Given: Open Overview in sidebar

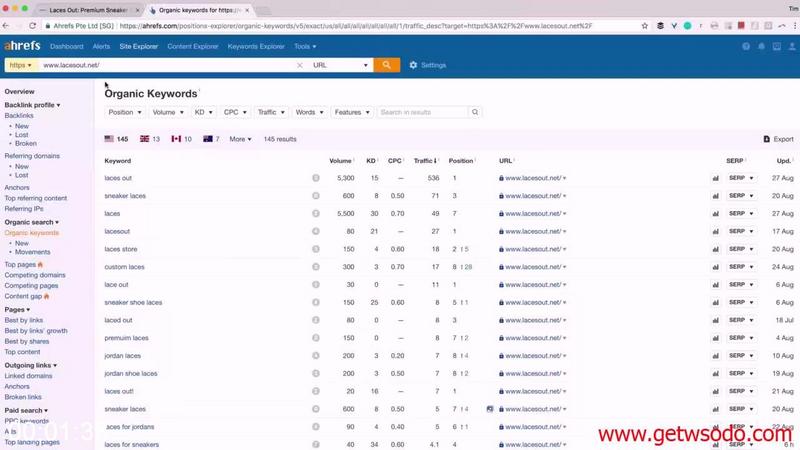Looking at the screenshot, I should (x=19, y=91).
